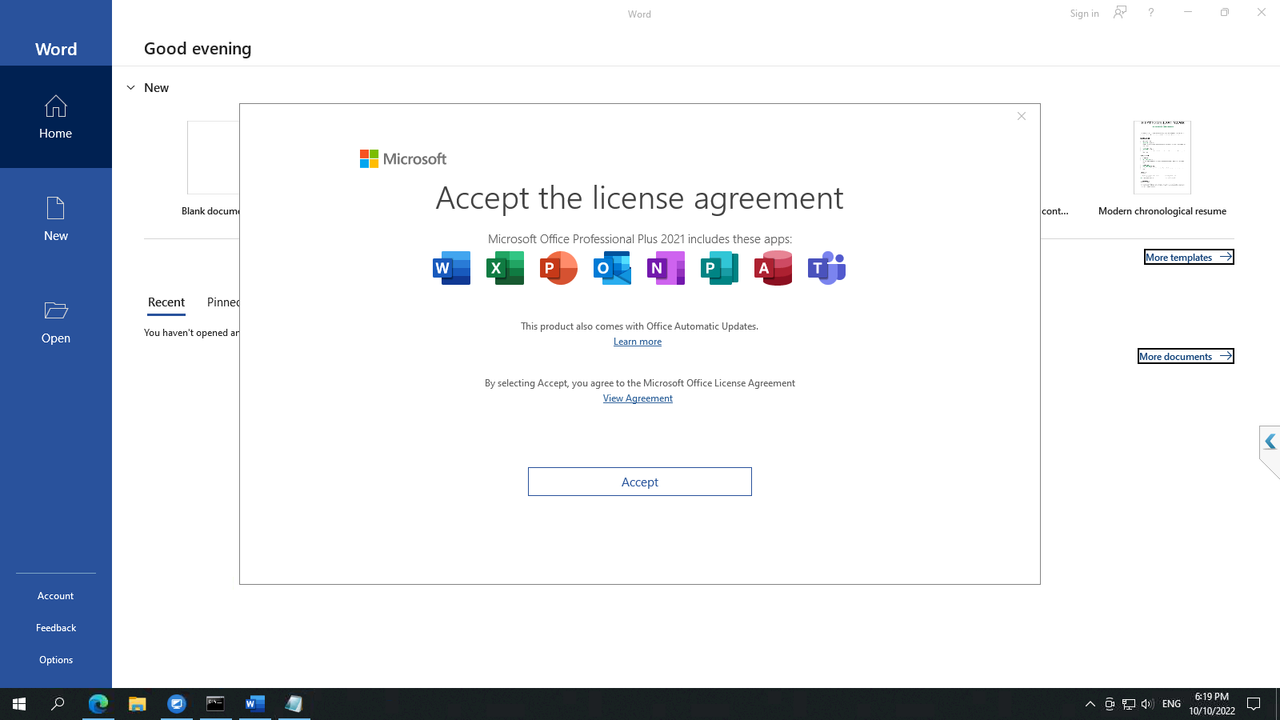The image size is (1280, 720).
Task: Click the Microsoft logo in the dialog
Action: coord(403,159)
